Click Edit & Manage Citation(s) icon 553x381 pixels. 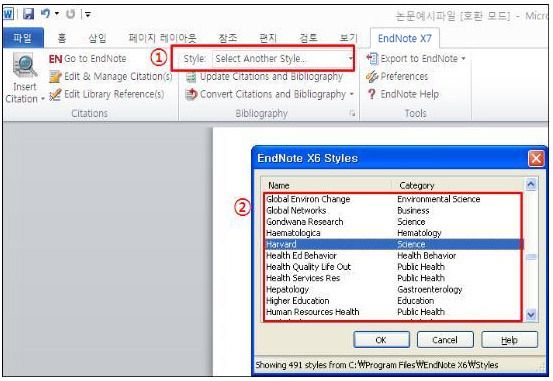[55, 76]
